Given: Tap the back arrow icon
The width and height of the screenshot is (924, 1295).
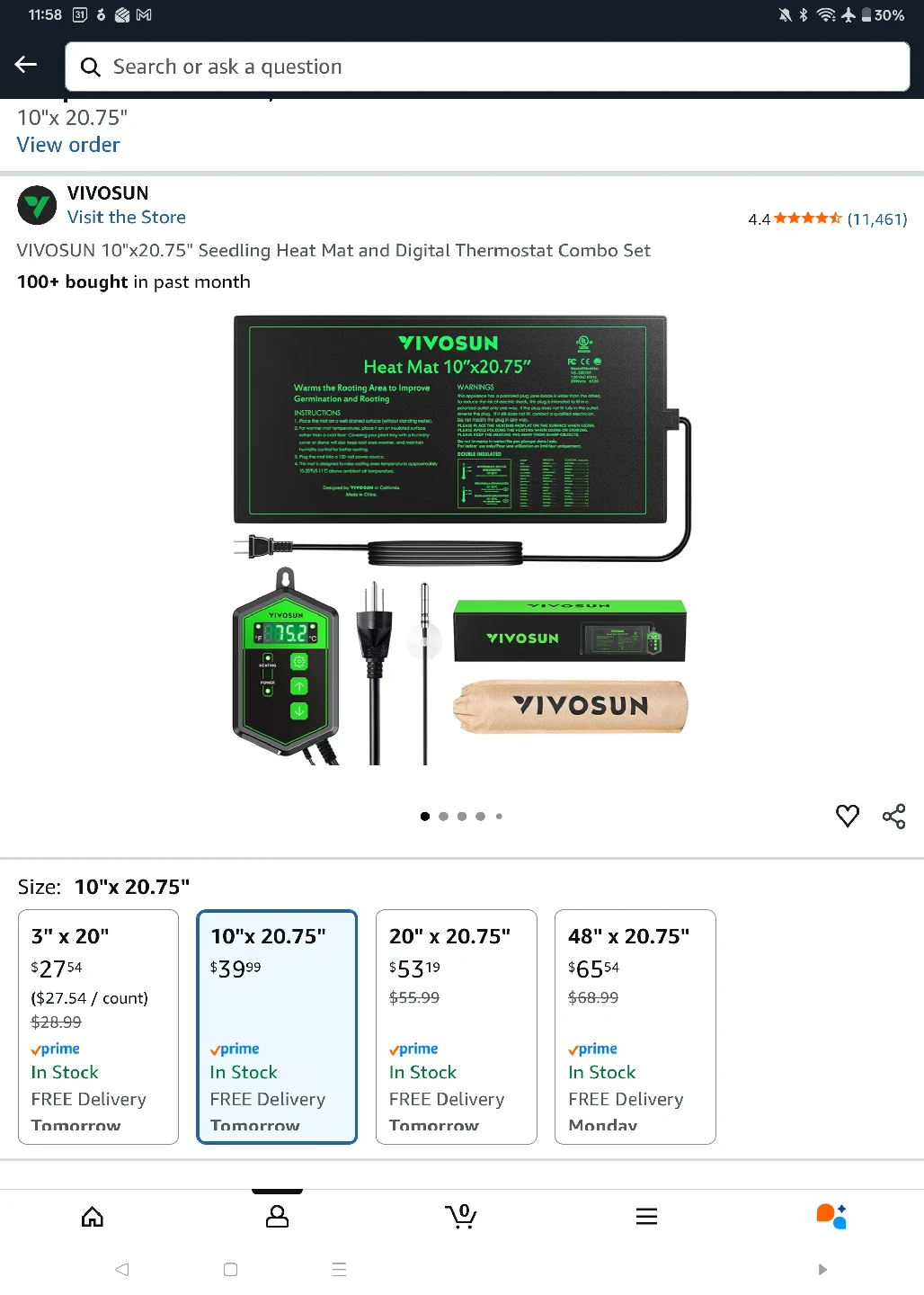Looking at the screenshot, I should click(x=26, y=65).
